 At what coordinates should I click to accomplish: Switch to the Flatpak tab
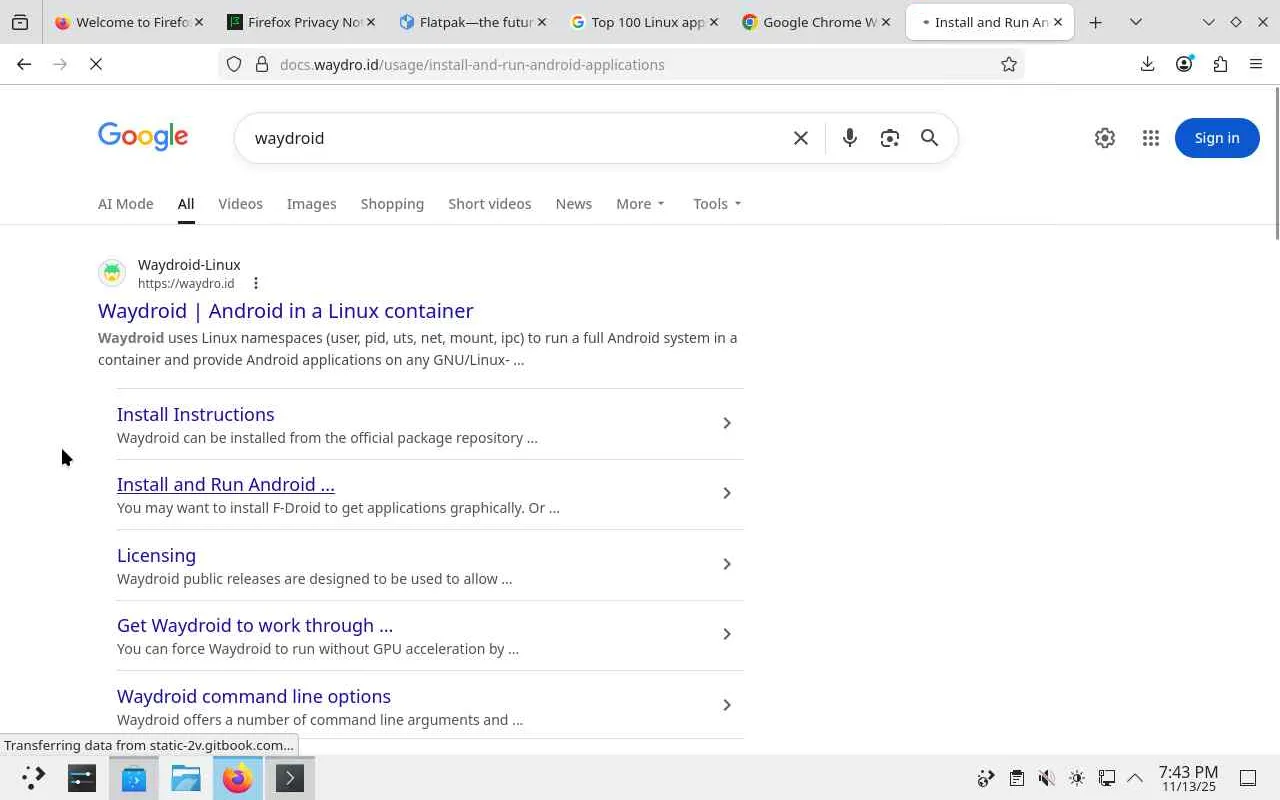pyautogui.click(x=474, y=22)
